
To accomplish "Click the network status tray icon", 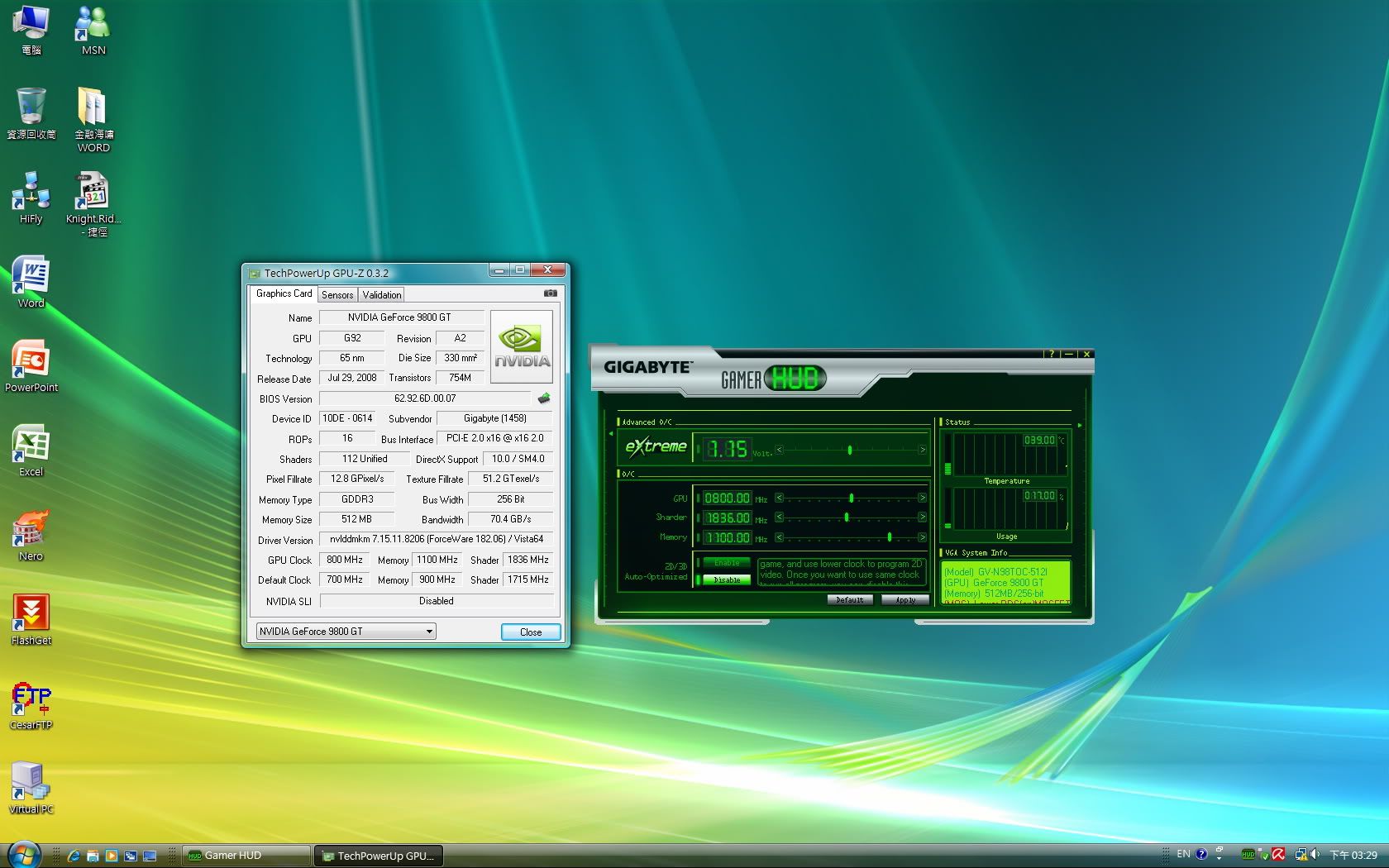I will pyautogui.click(x=1301, y=855).
